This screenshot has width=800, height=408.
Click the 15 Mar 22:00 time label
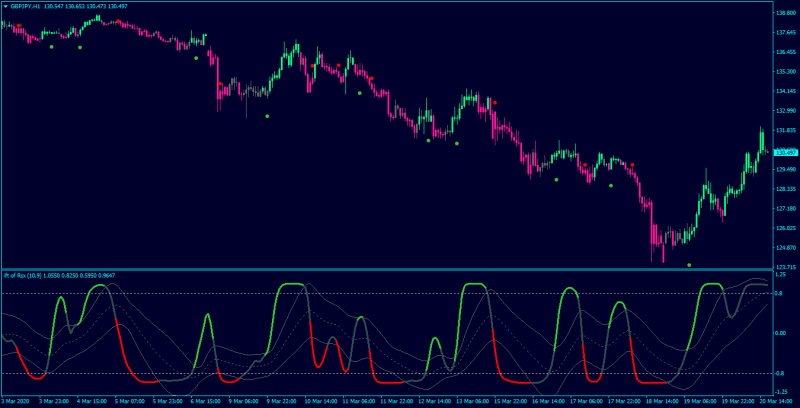click(511, 402)
